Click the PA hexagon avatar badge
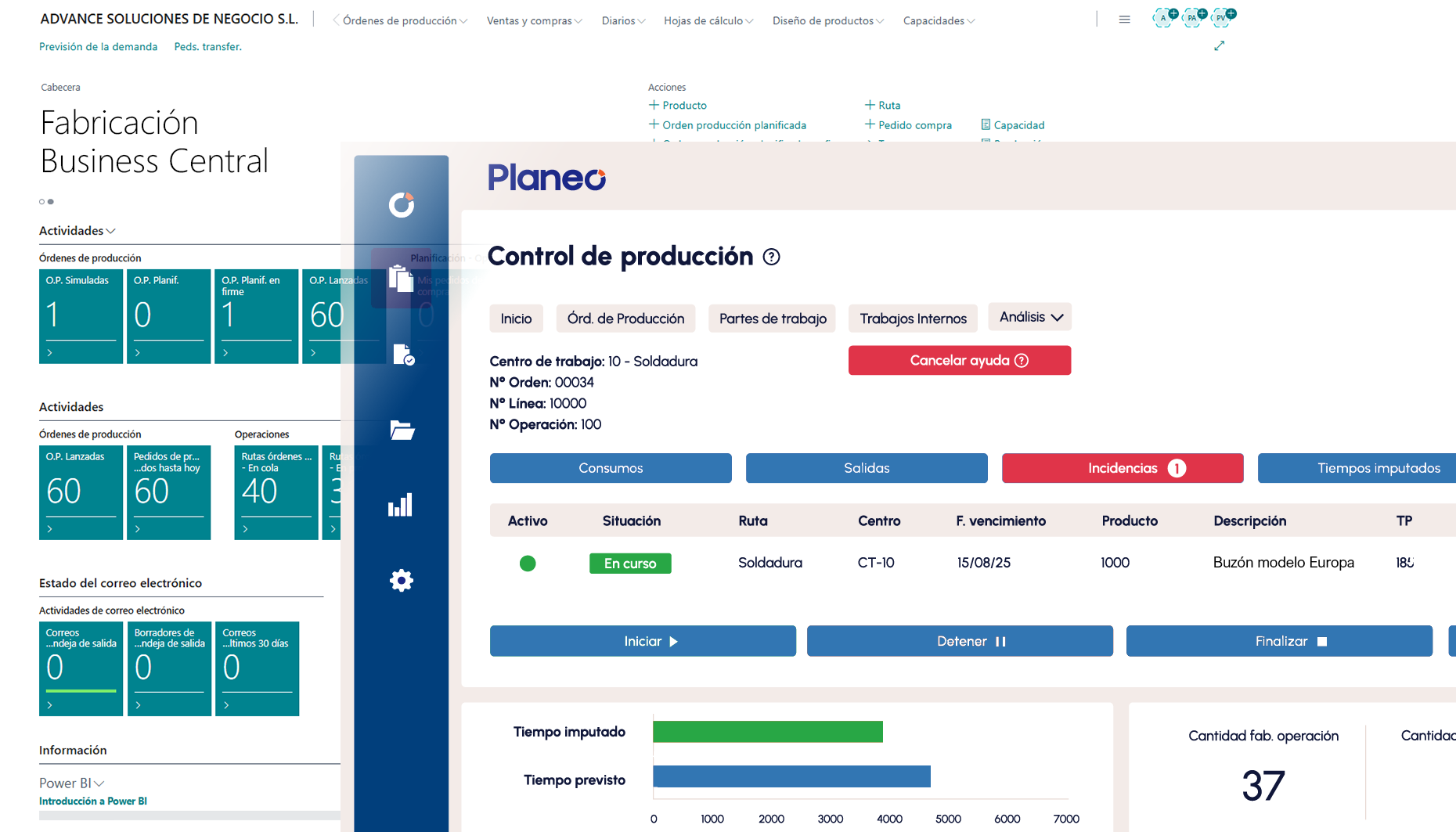Viewport: 1456px width, 832px height. pos(1193,17)
